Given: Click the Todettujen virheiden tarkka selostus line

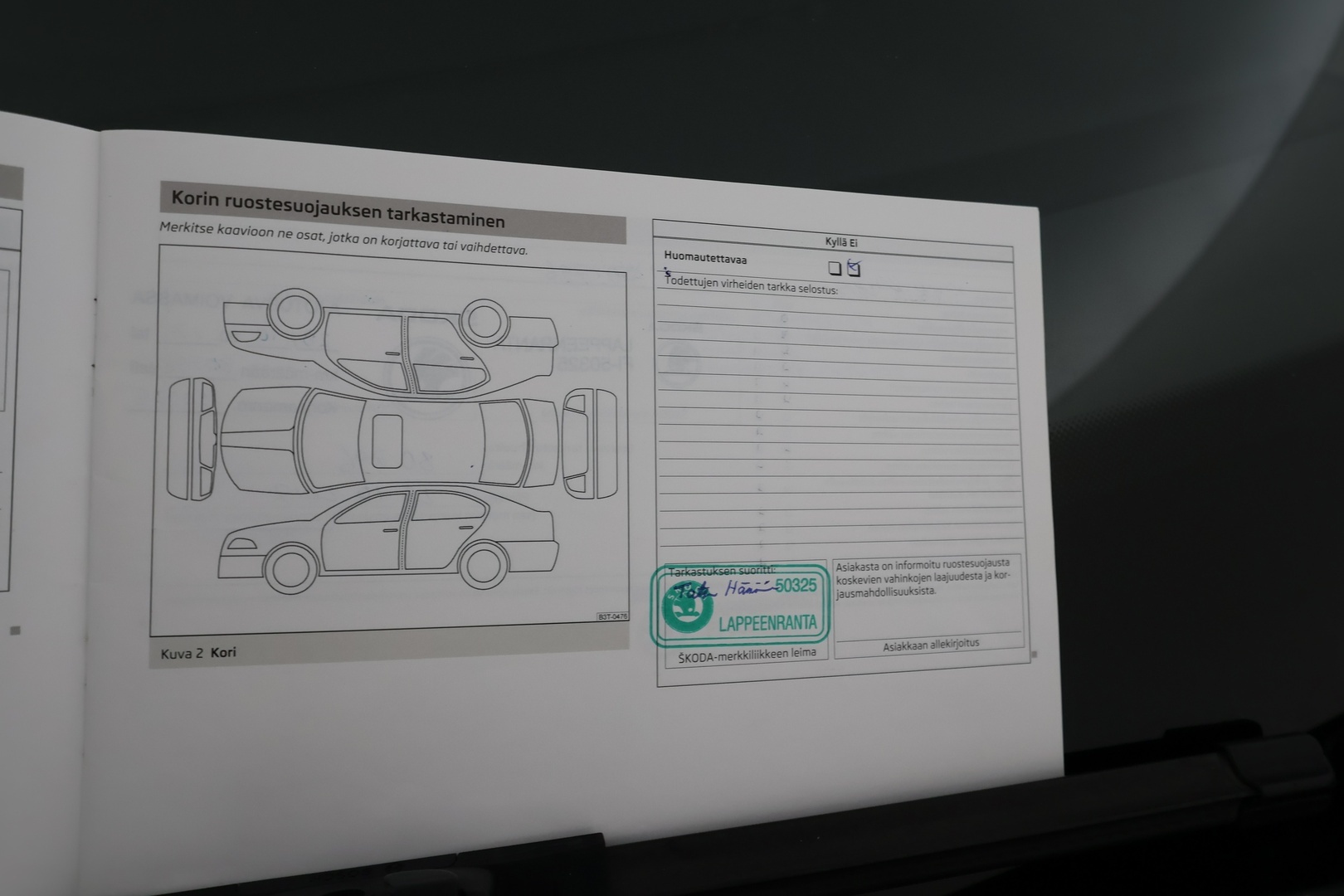Looking at the screenshot, I should coord(751,285).
